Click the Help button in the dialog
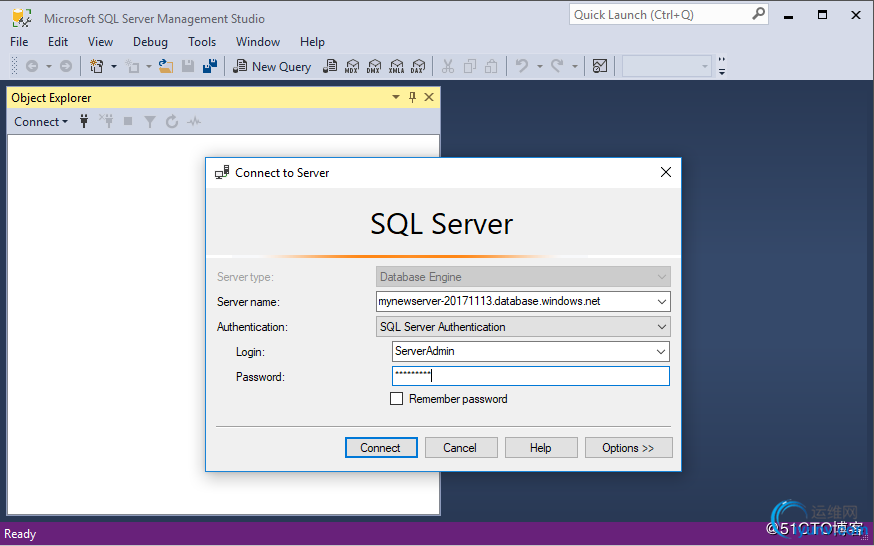This screenshot has width=874, height=546. point(541,448)
